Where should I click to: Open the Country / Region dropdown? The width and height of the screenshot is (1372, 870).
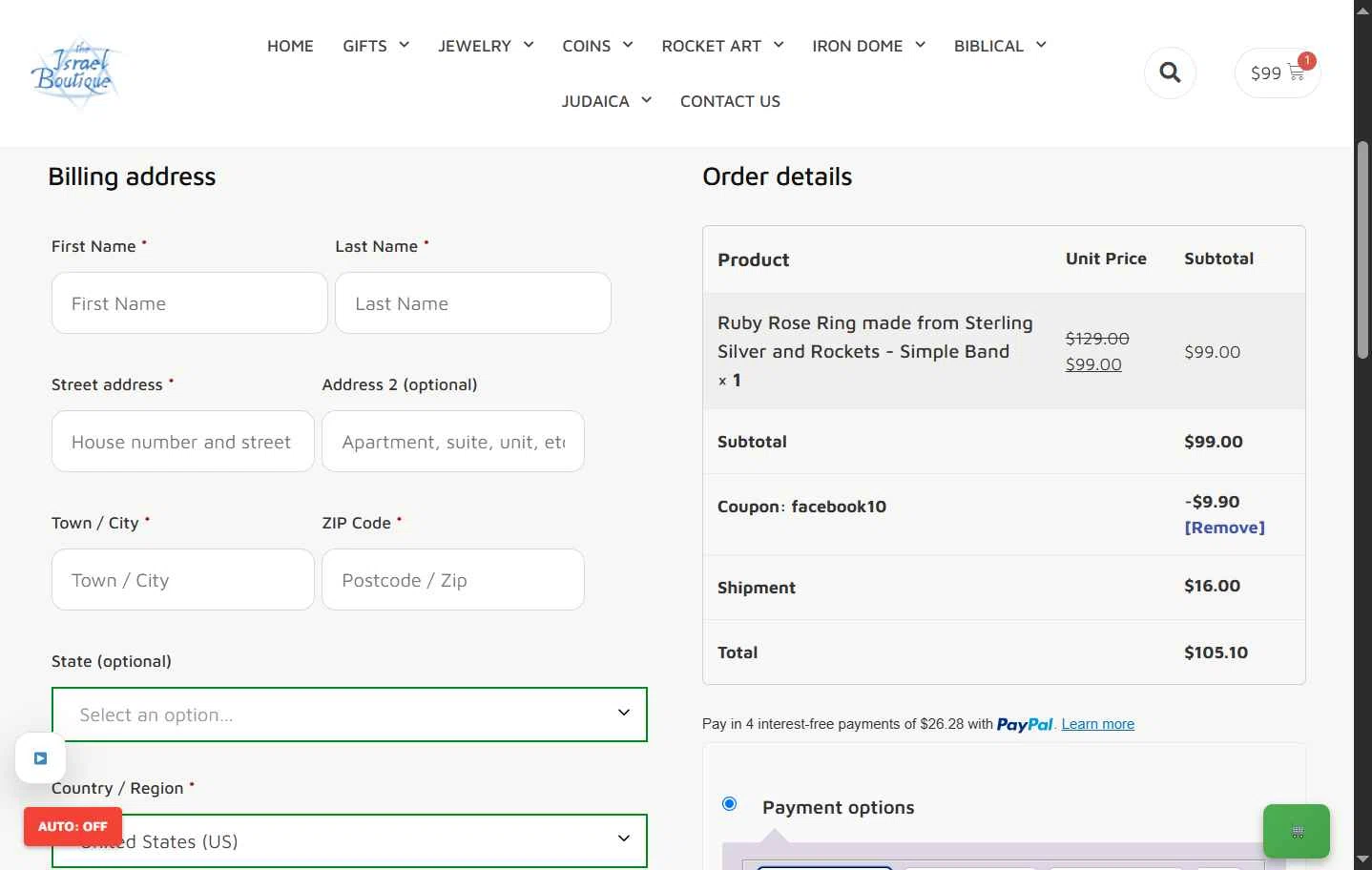pyautogui.click(x=349, y=841)
